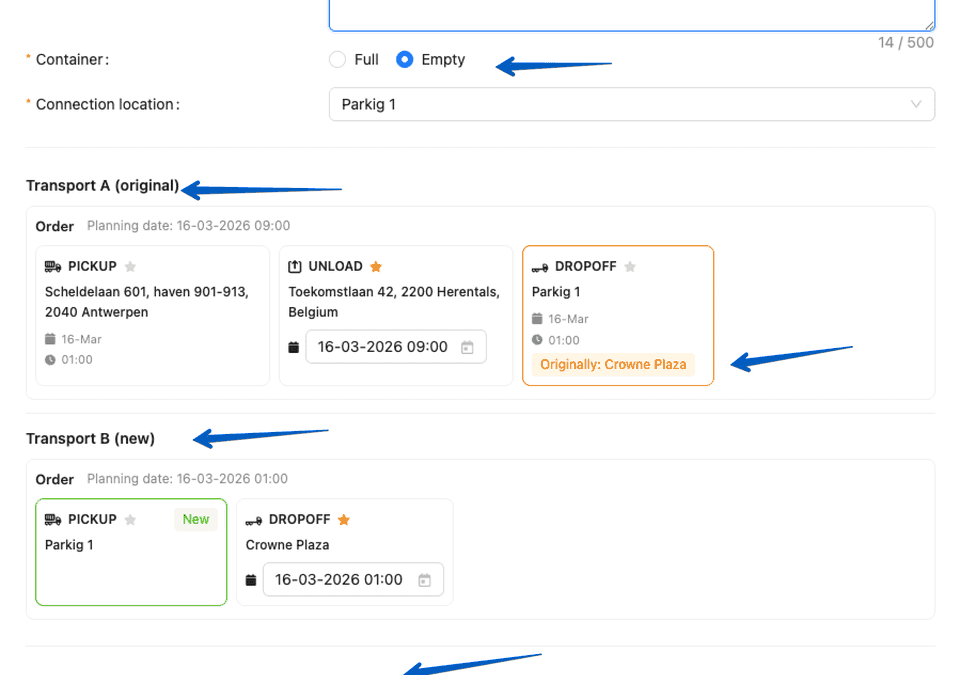The width and height of the screenshot is (960, 675).
Task: Edit the UNLOAD date field 16-03-2026 09:00
Action: (x=396, y=347)
